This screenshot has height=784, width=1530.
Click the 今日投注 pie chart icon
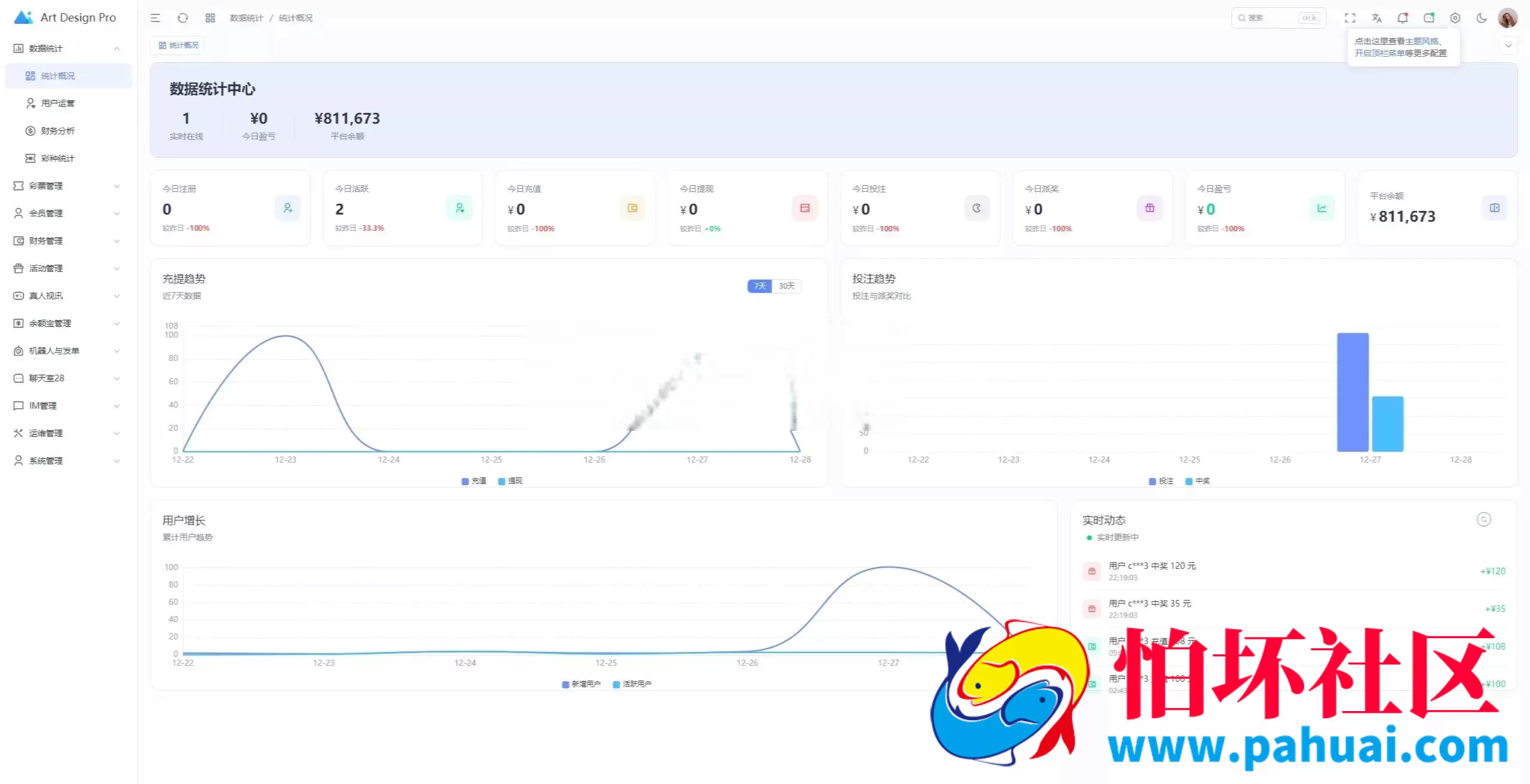tap(977, 208)
